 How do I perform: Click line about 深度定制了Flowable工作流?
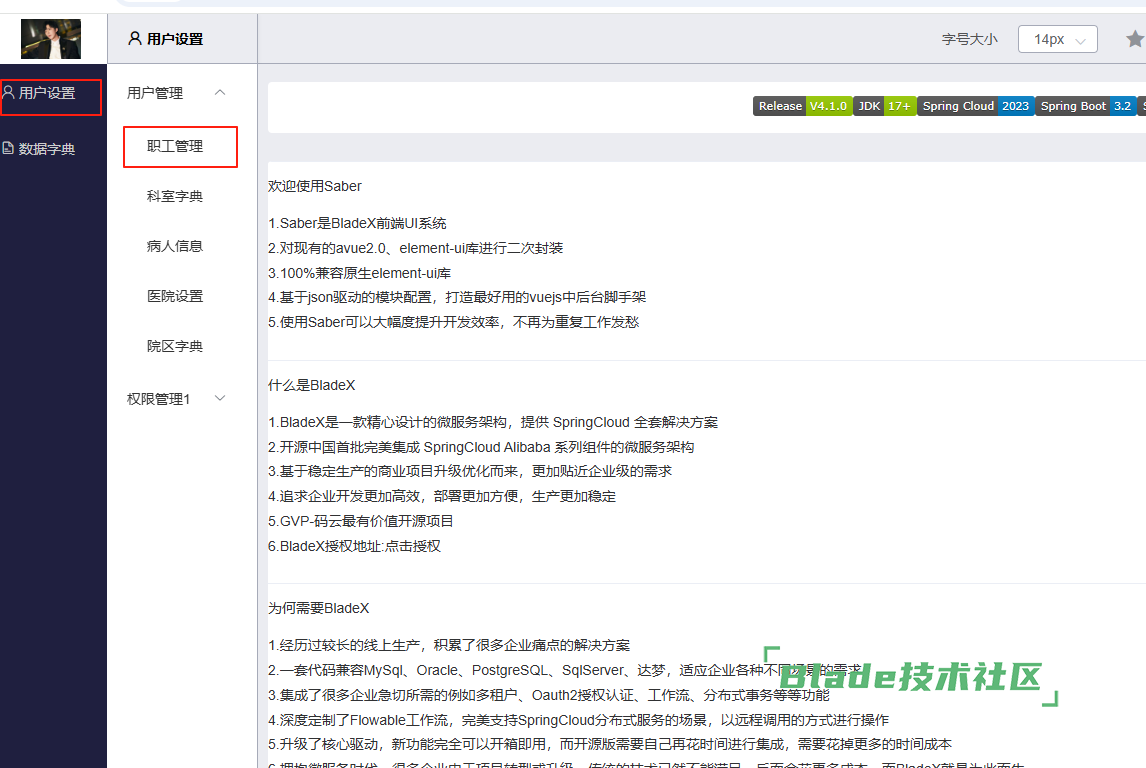[579, 720]
